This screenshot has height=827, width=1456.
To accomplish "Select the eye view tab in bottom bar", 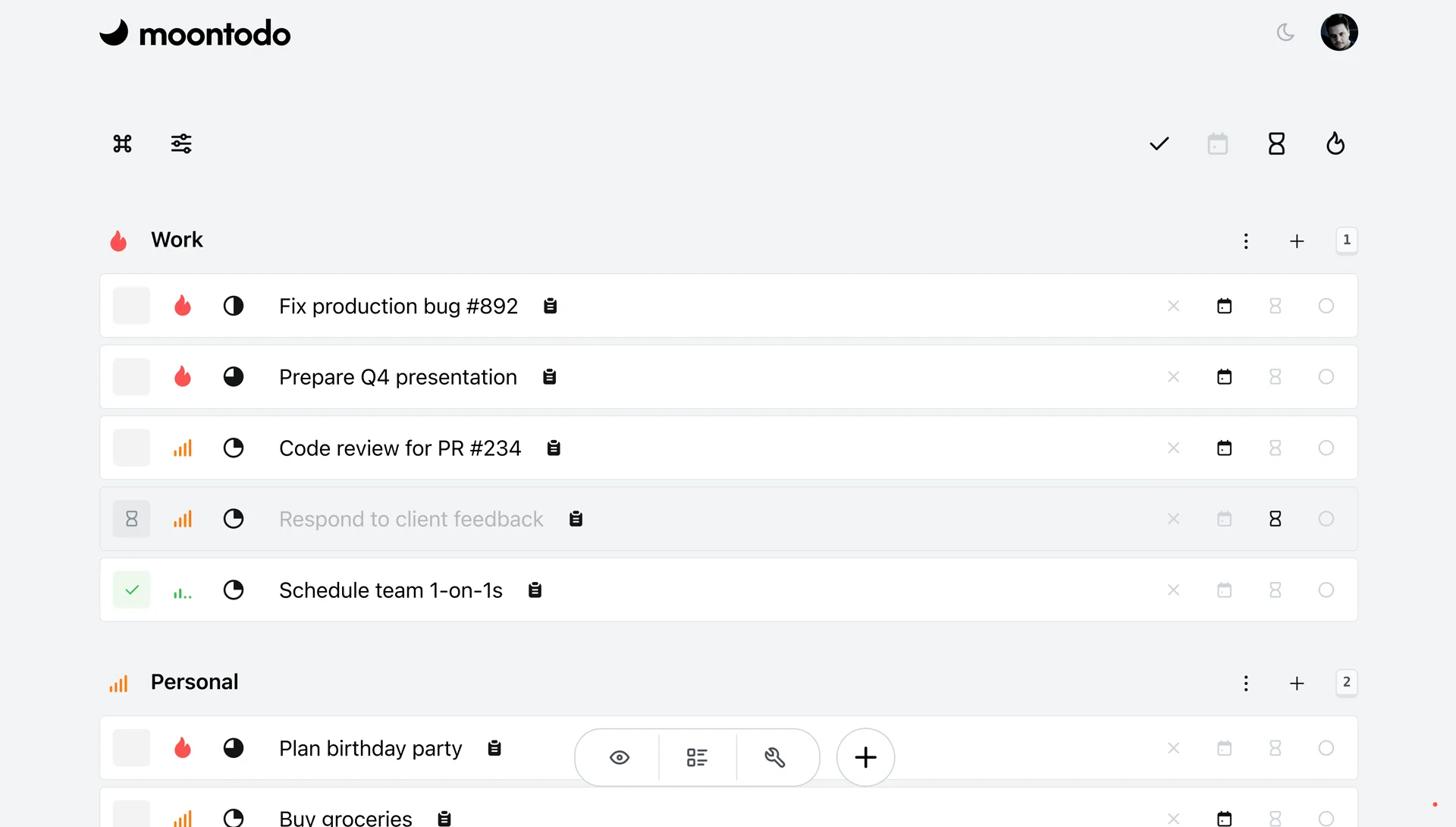I will (620, 757).
